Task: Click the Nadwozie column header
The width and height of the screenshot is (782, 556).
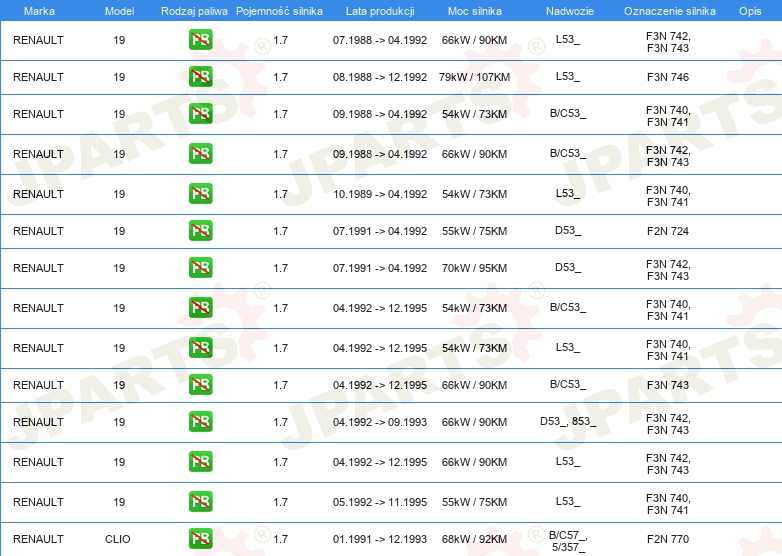Action: coord(570,11)
